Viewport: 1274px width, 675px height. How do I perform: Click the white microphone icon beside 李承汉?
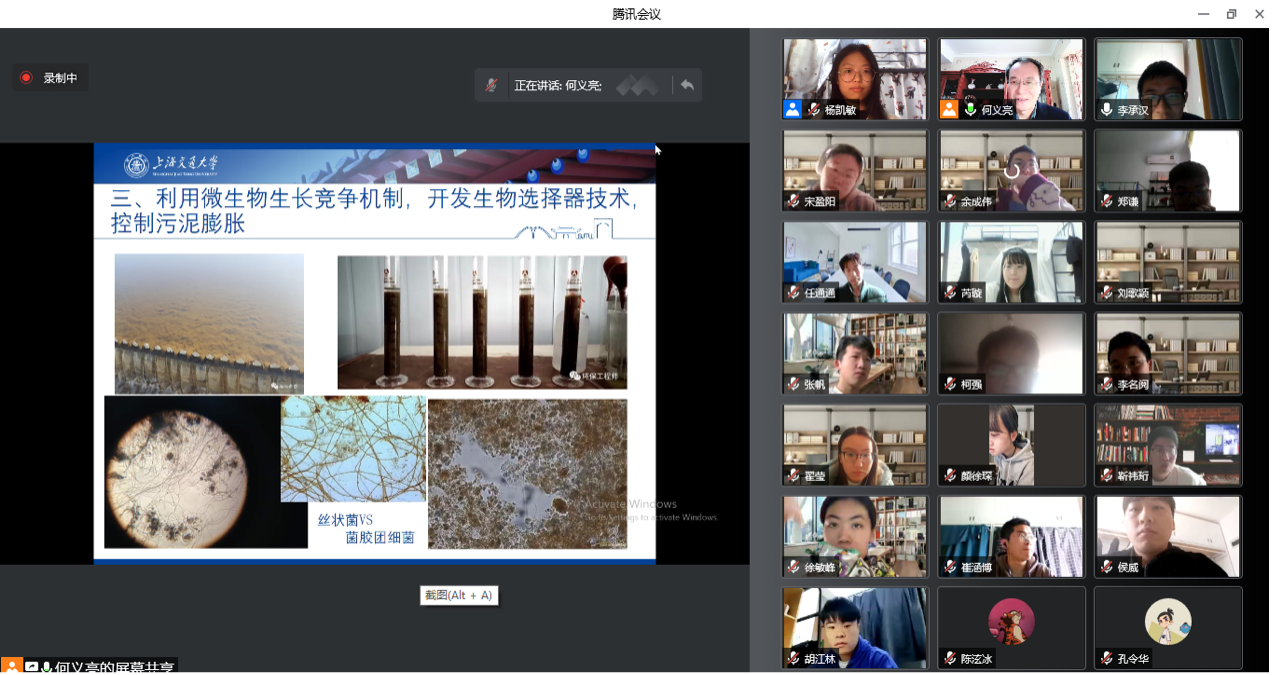(x=1106, y=110)
